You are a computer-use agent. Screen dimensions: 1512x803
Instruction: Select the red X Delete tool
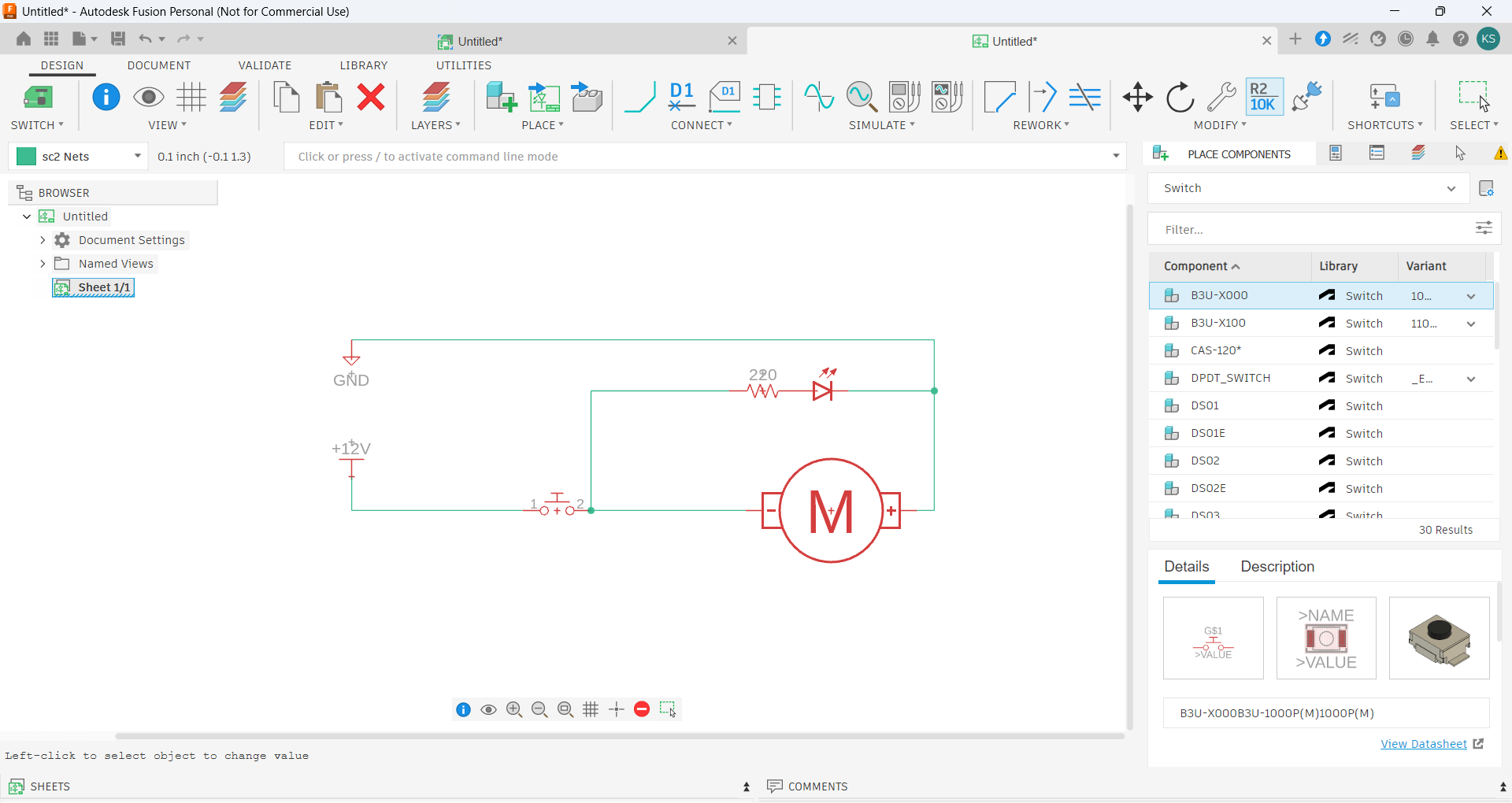[371, 97]
